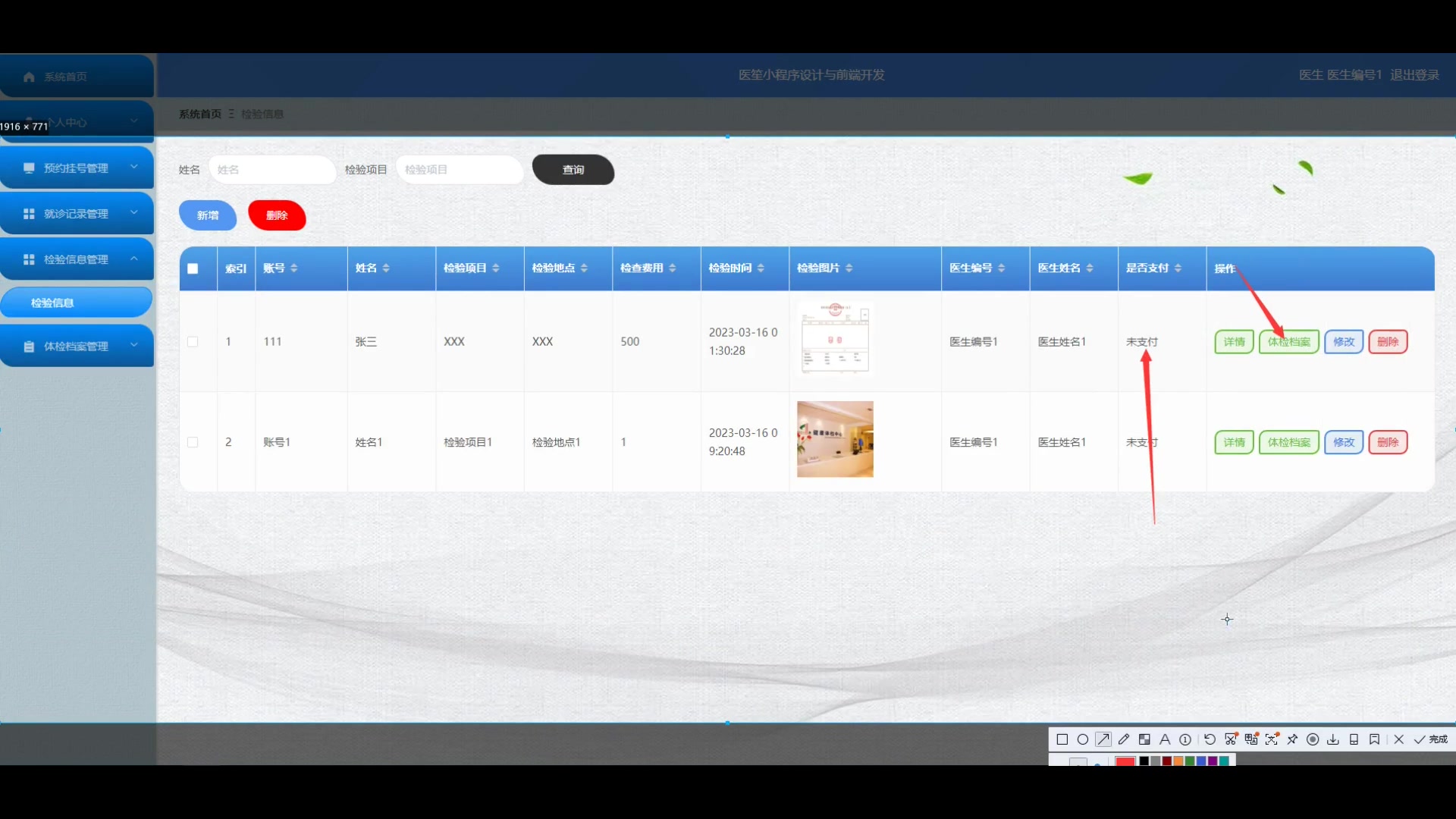The image size is (1456, 819).
Task: Focus the 姓名 search input field
Action: coord(272,170)
